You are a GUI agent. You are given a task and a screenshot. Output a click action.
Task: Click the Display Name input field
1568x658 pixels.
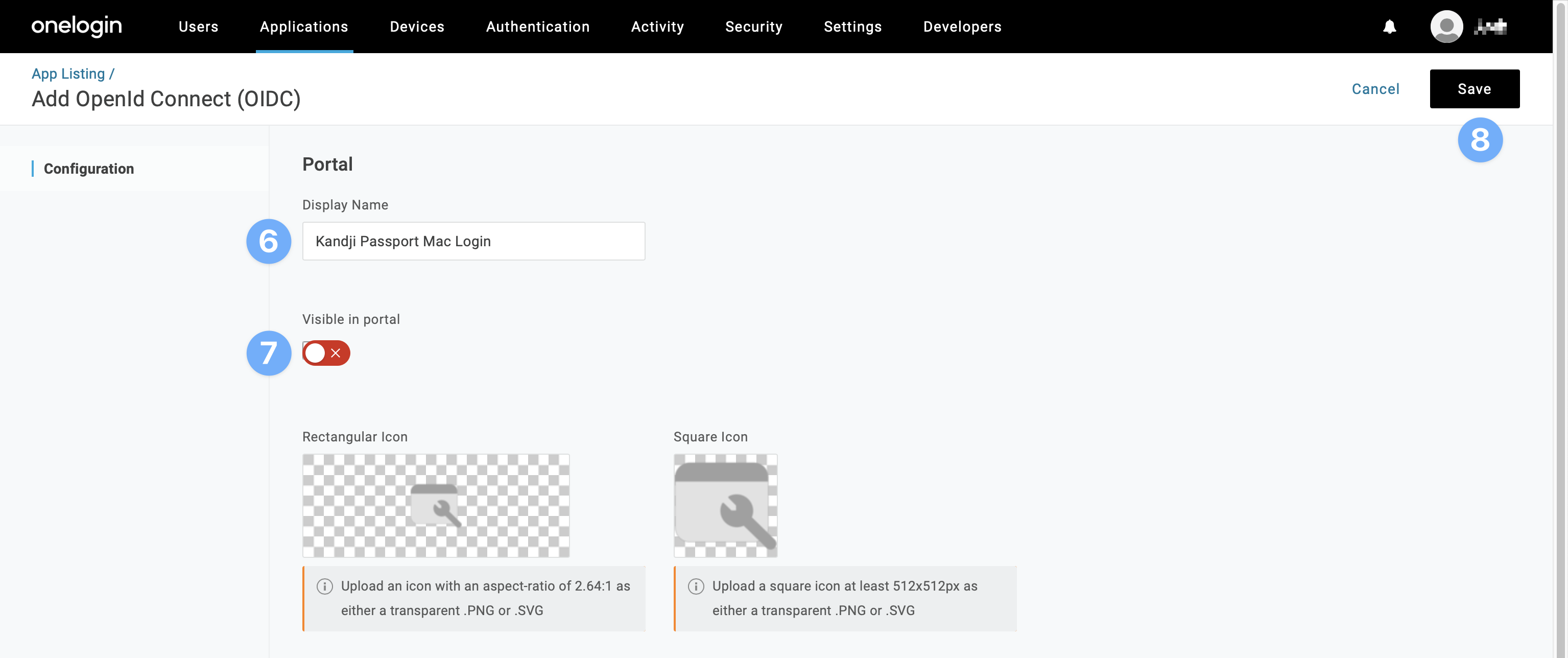(x=473, y=241)
